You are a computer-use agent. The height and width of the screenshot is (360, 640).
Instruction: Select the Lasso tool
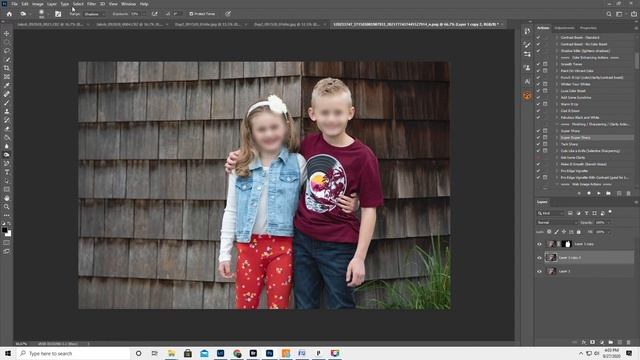click(7, 51)
